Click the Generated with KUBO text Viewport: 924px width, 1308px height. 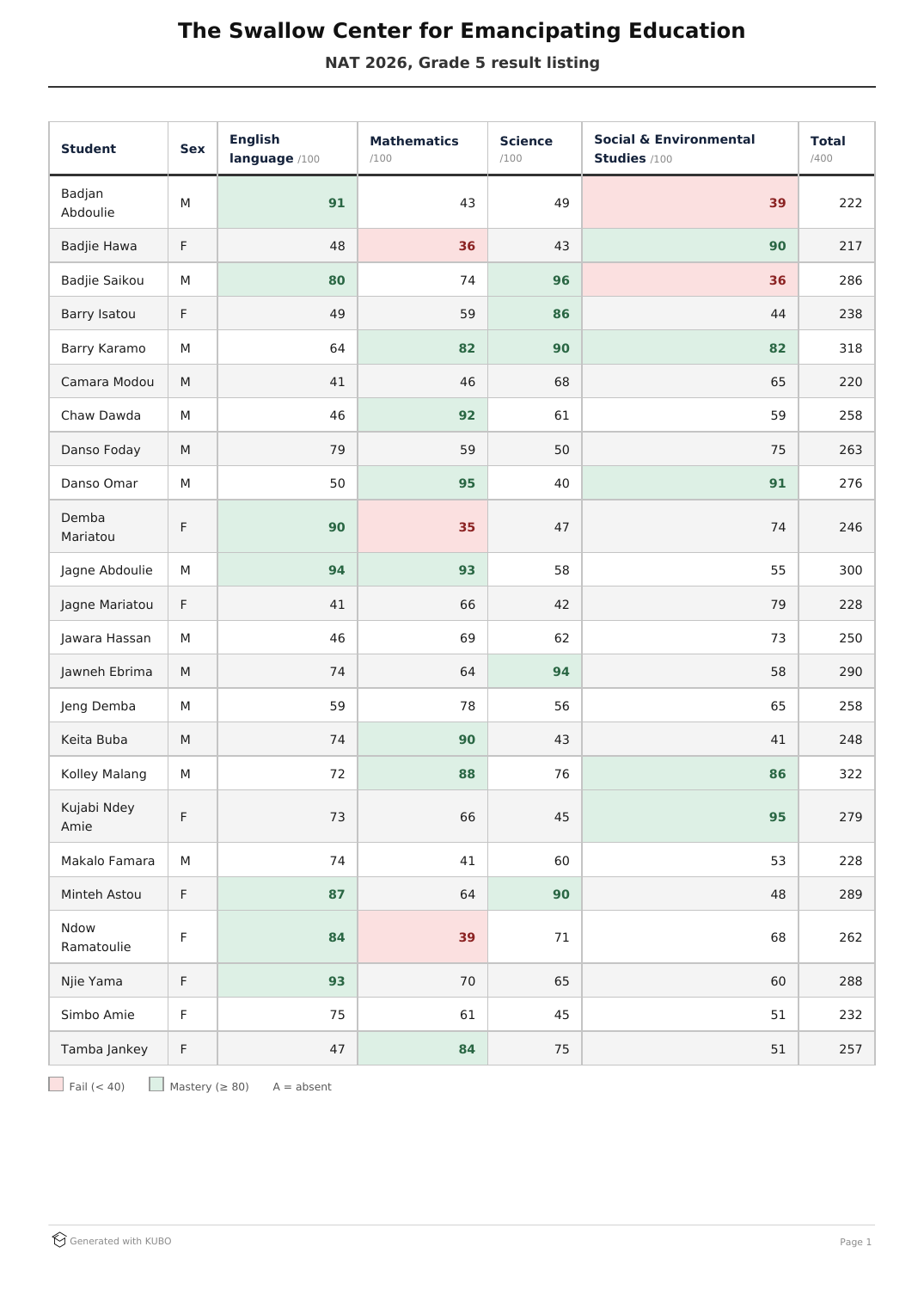120,1241
